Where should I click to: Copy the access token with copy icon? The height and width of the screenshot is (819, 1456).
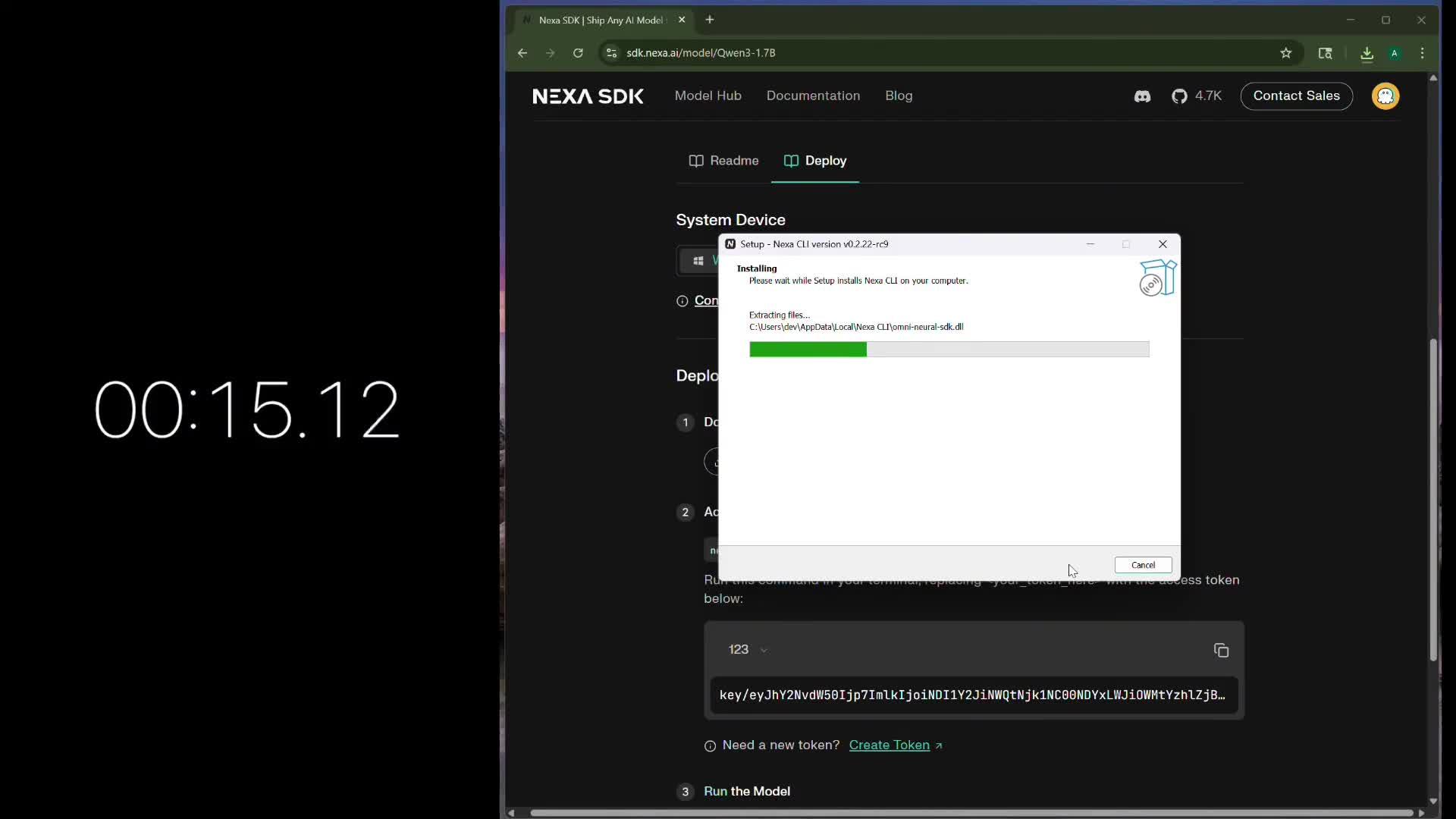tap(1221, 651)
